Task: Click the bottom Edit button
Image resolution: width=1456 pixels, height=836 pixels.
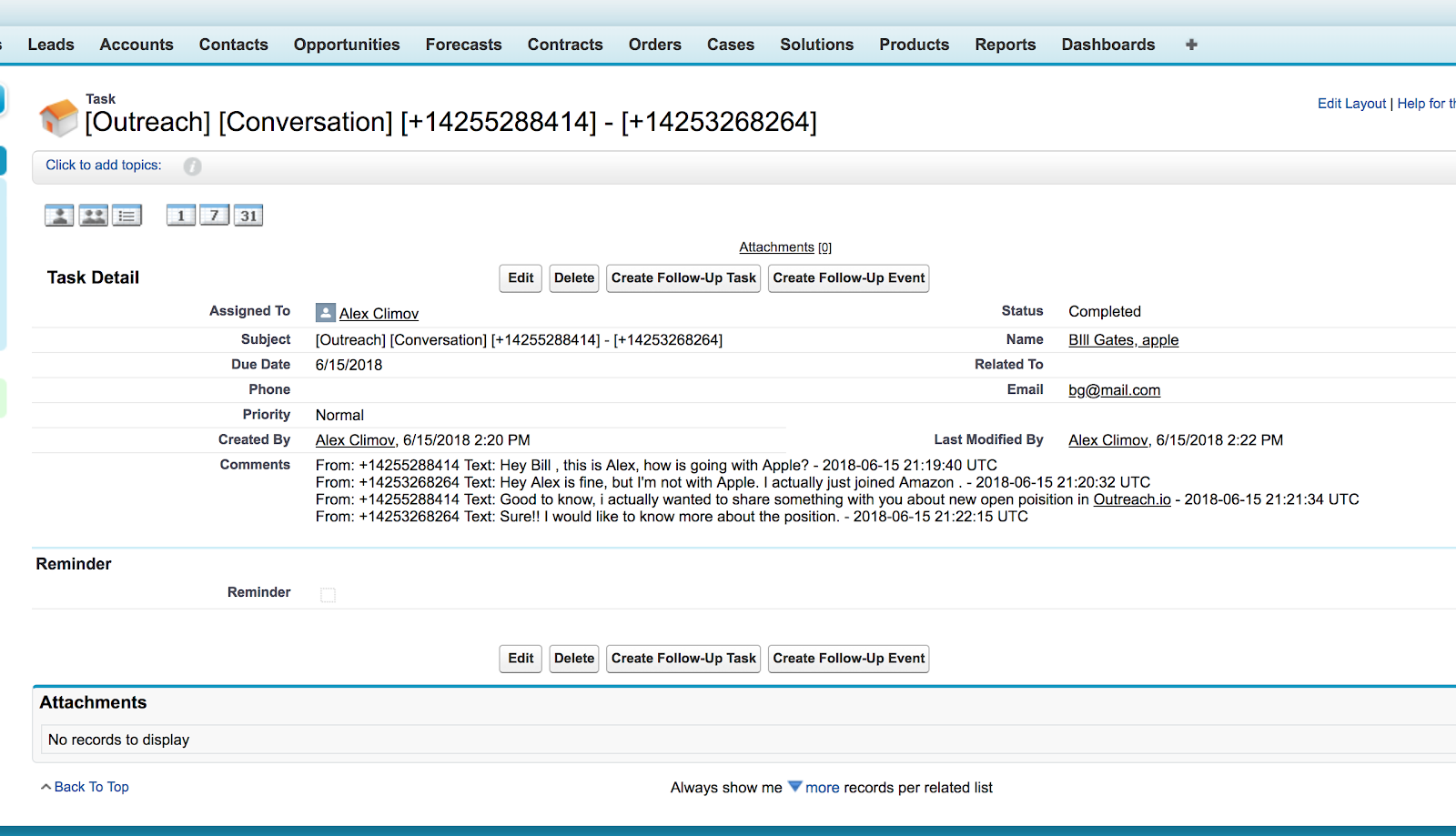Action: [521, 659]
